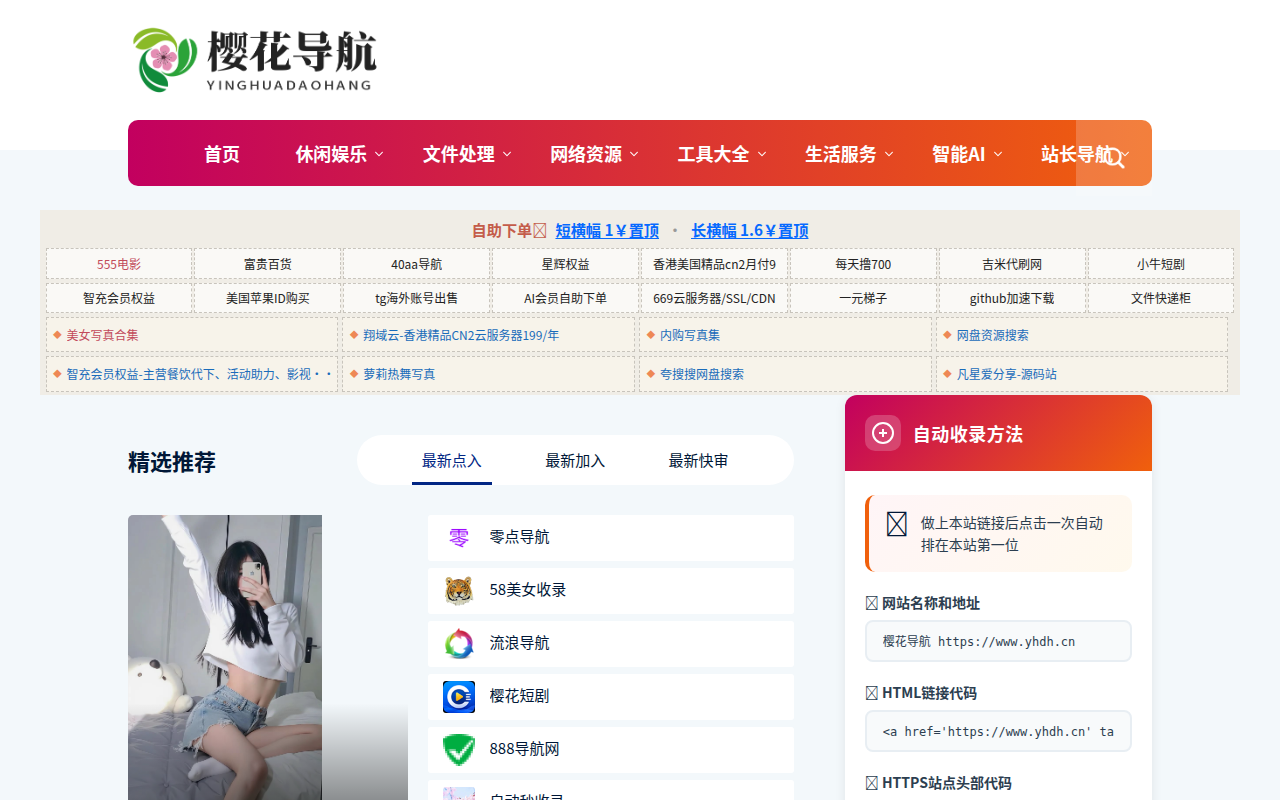
Task: Open the 小牛短剧 link
Action: 1161,264
